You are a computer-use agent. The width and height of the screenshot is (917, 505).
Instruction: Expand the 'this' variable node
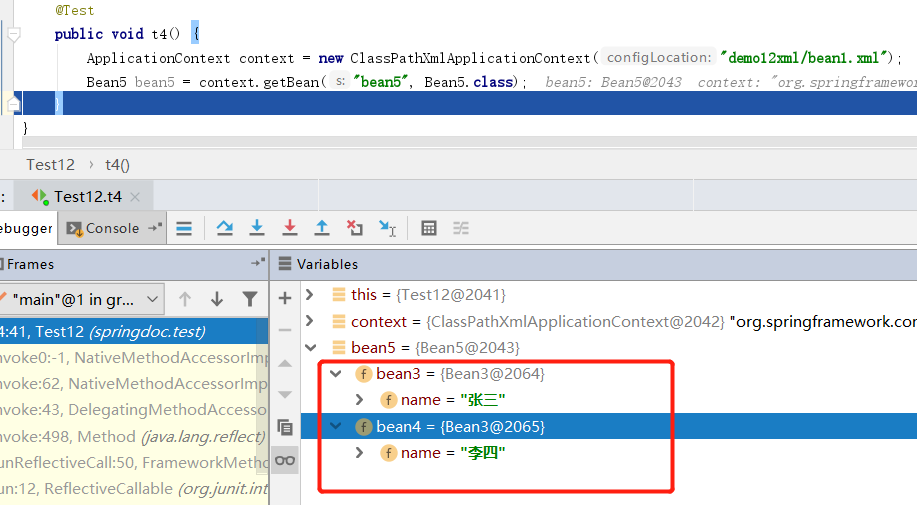click(x=310, y=295)
